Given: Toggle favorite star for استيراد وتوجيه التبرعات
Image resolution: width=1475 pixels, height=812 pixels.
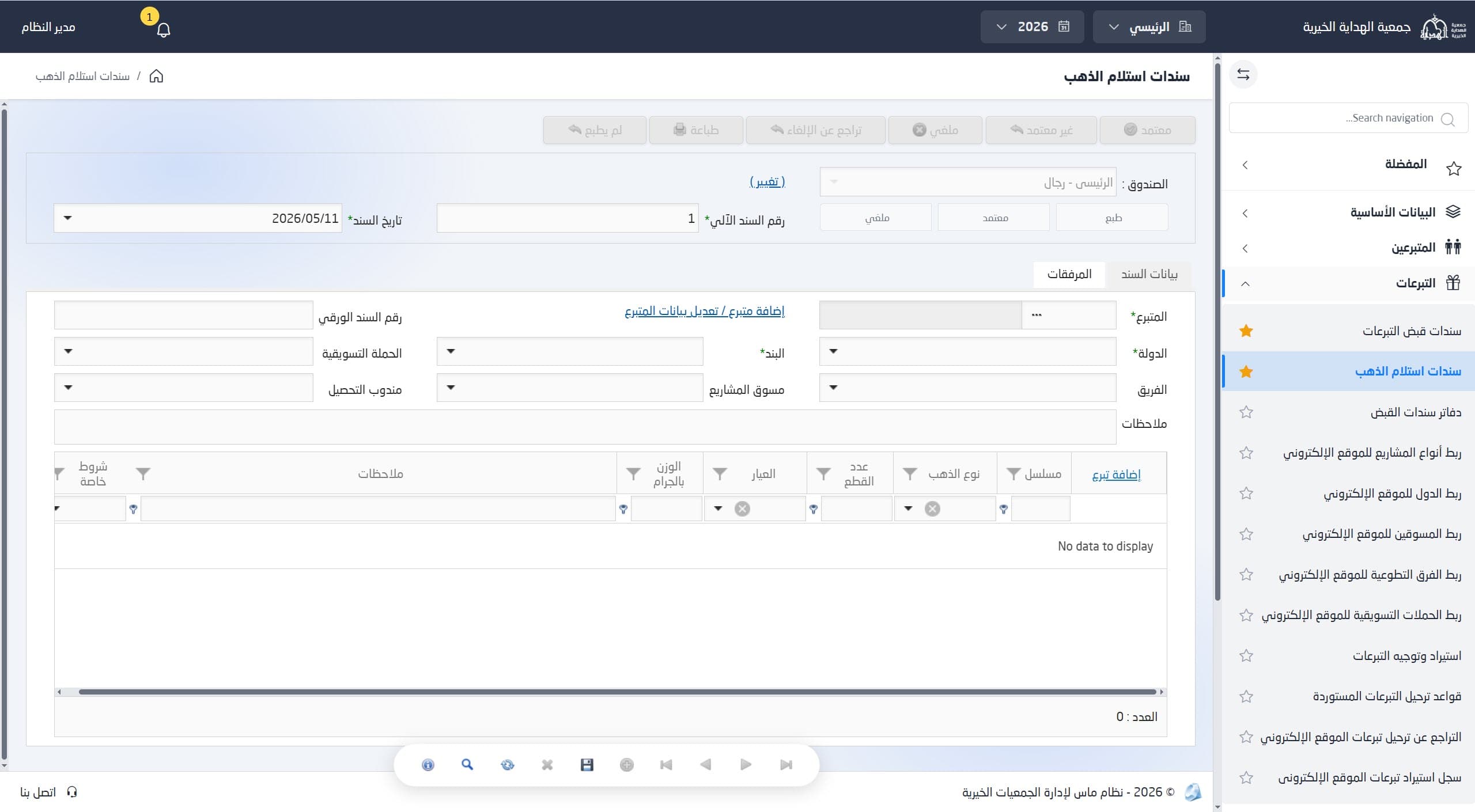Looking at the screenshot, I should pos(1246,656).
